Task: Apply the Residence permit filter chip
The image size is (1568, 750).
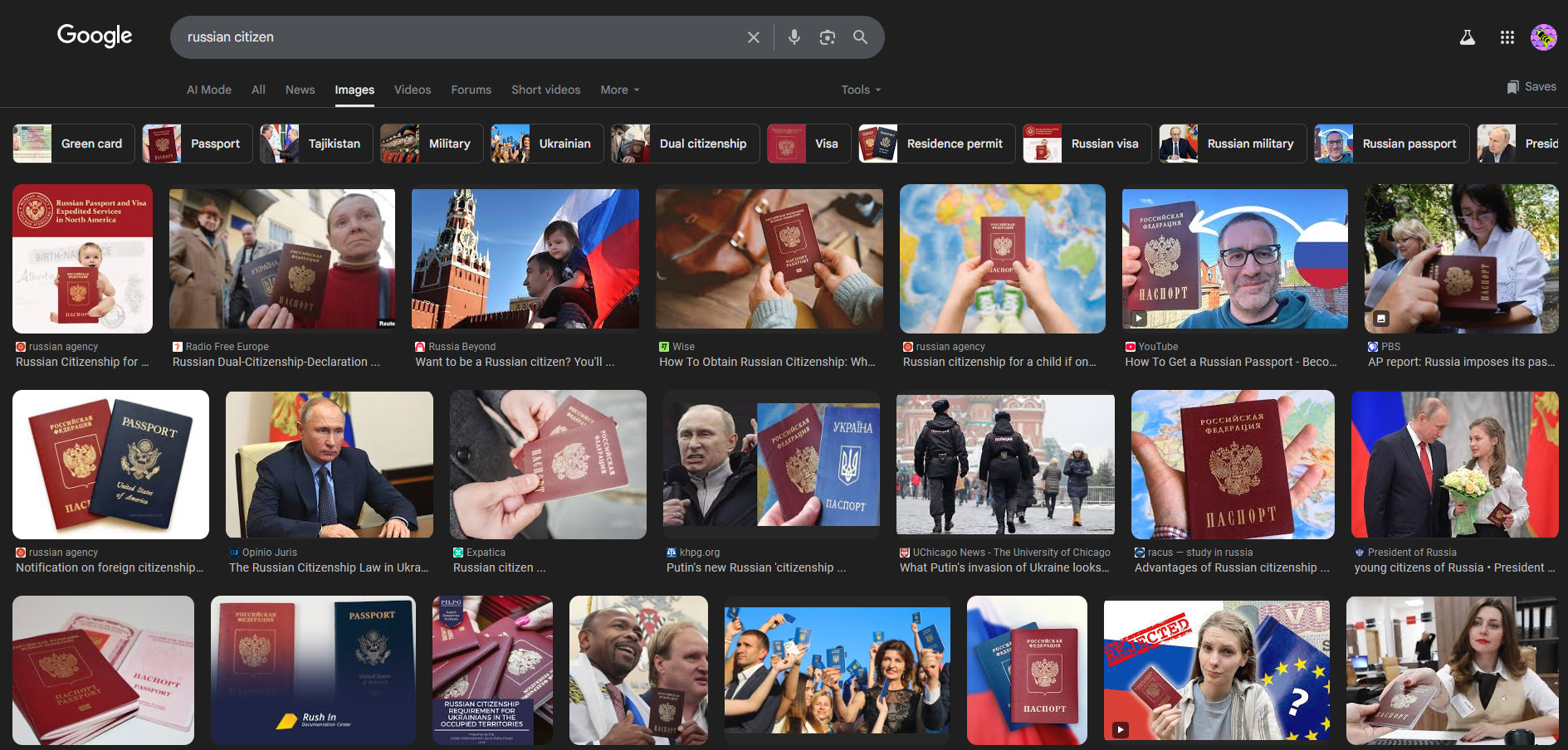Action: pyautogui.click(x=936, y=144)
